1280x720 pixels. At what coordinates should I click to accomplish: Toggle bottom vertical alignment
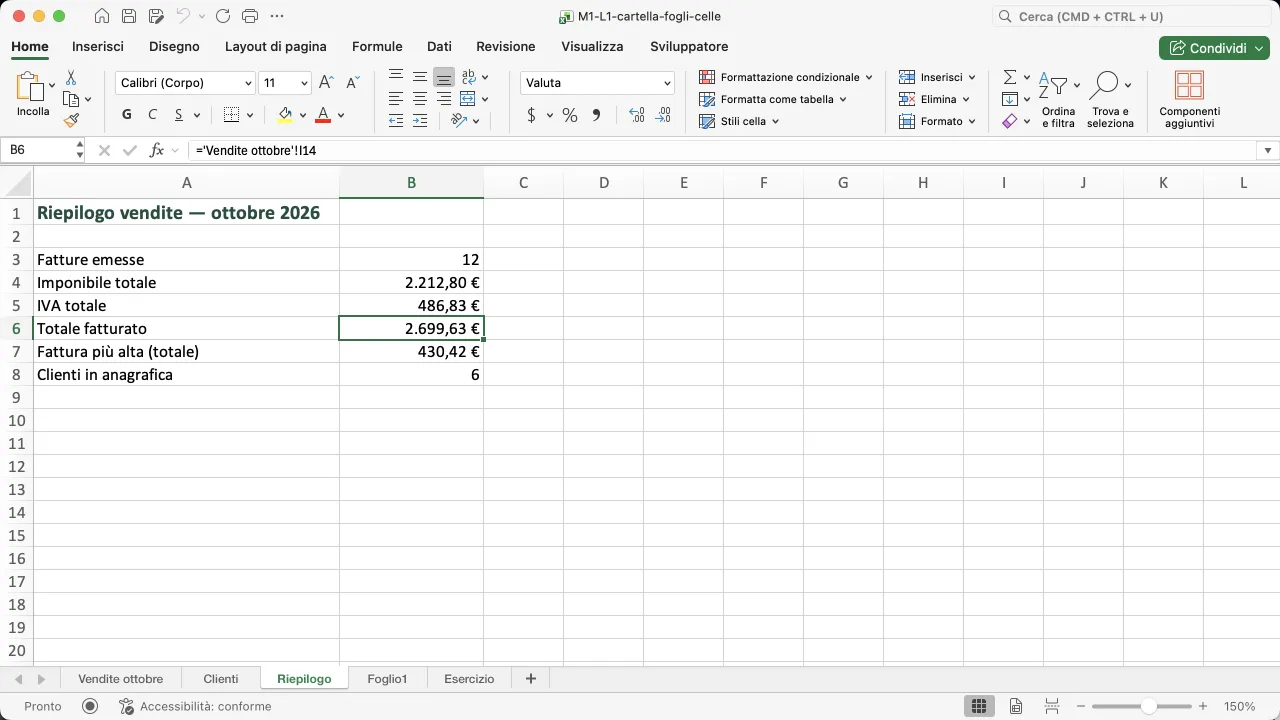(x=444, y=77)
